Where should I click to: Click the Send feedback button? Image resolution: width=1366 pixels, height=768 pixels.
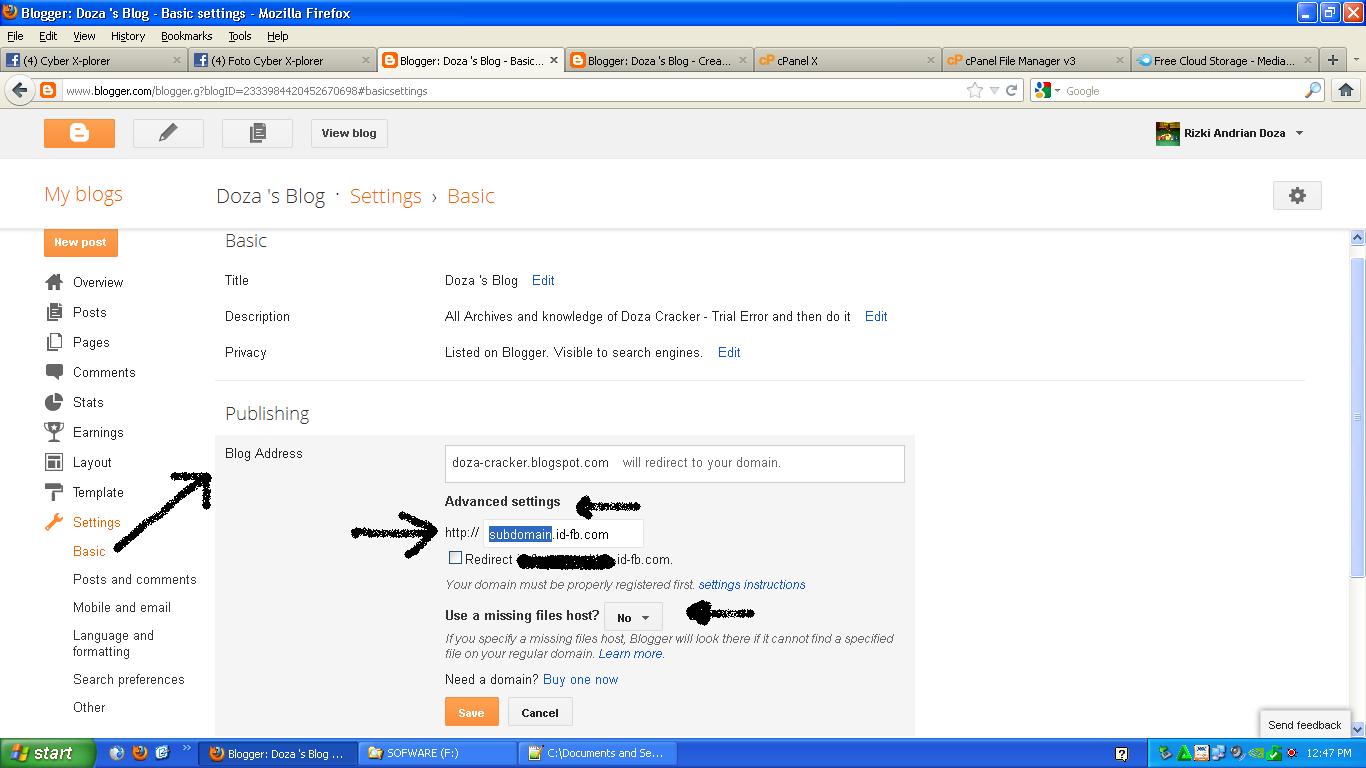(1304, 725)
